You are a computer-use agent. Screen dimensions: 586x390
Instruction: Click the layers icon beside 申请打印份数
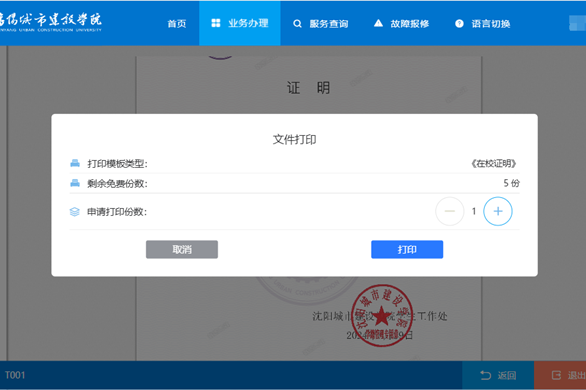(75, 212)
